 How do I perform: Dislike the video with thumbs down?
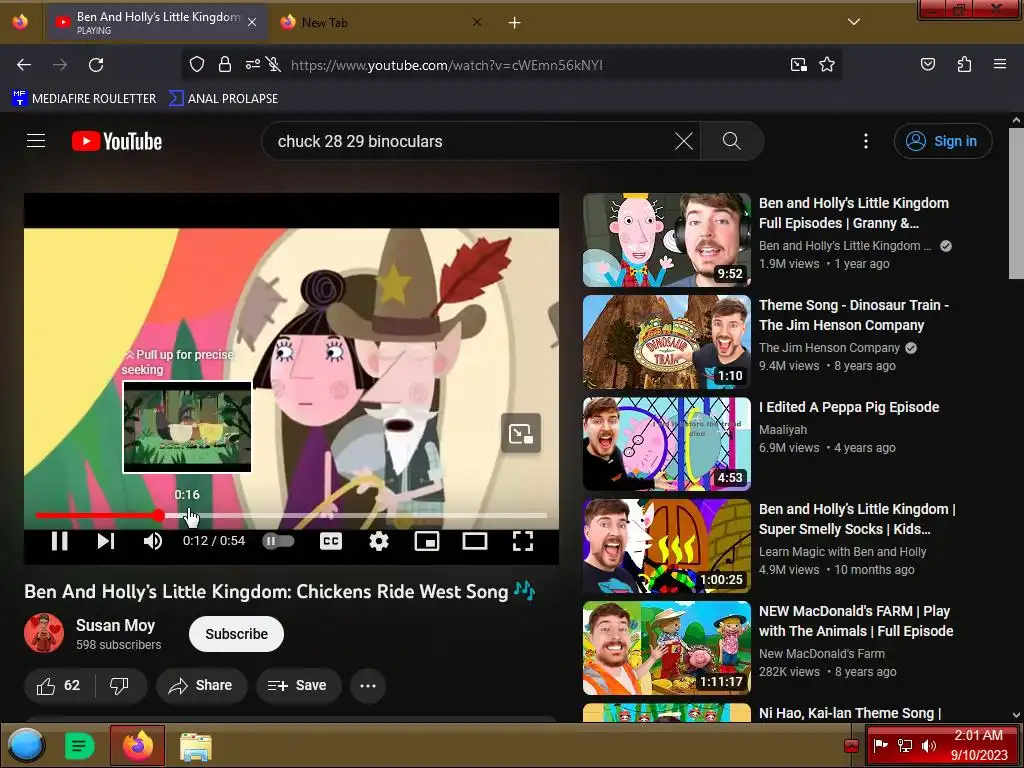119,686
